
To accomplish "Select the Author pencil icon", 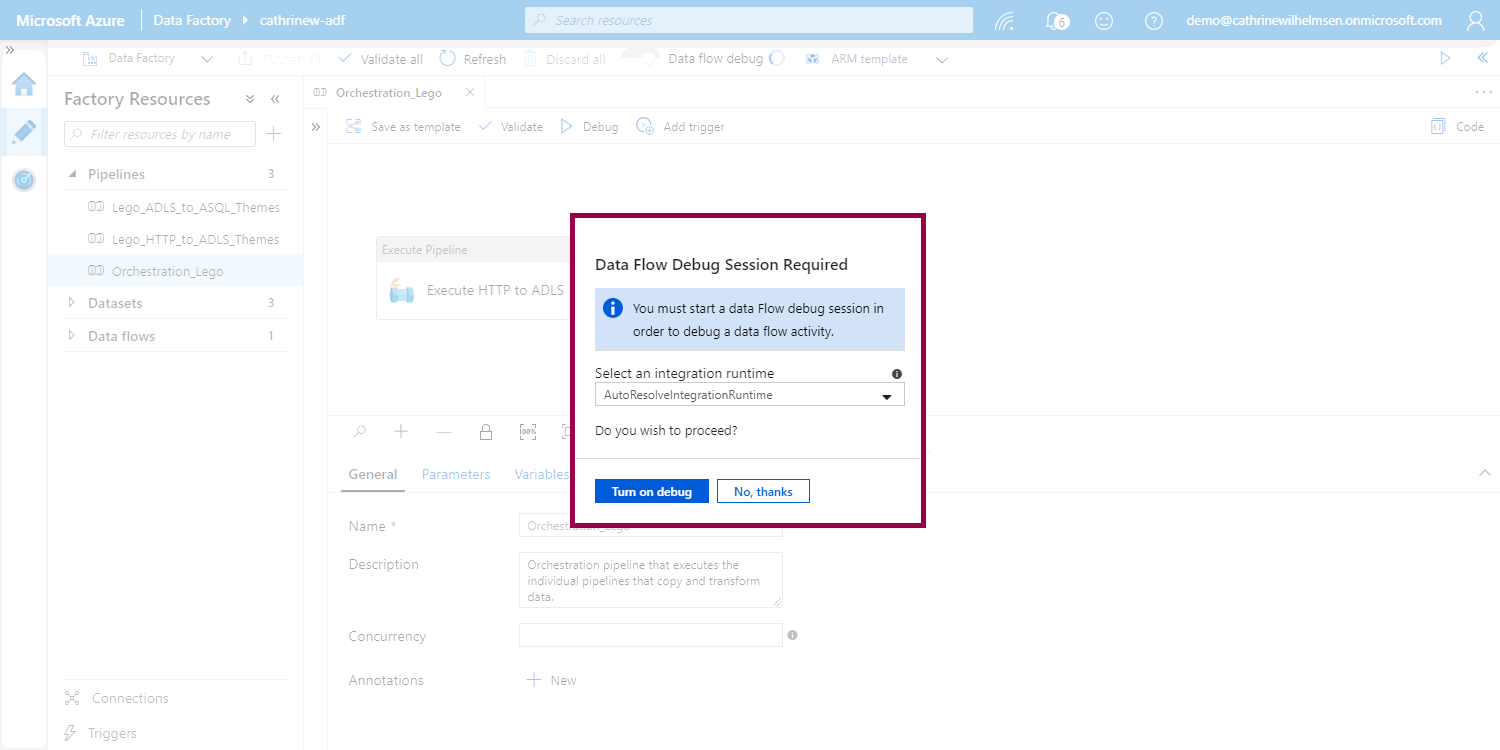I will tap(24, 132).
